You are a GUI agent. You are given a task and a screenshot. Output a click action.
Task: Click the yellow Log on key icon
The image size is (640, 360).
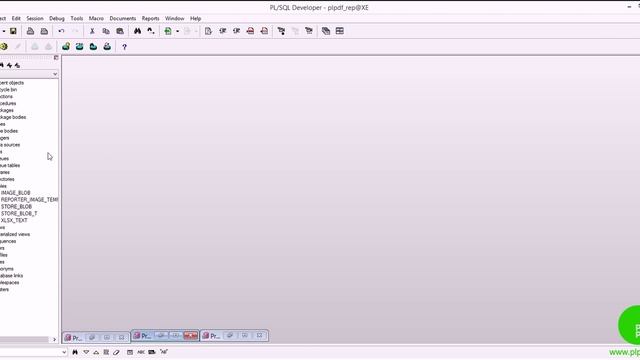(4, 47)
